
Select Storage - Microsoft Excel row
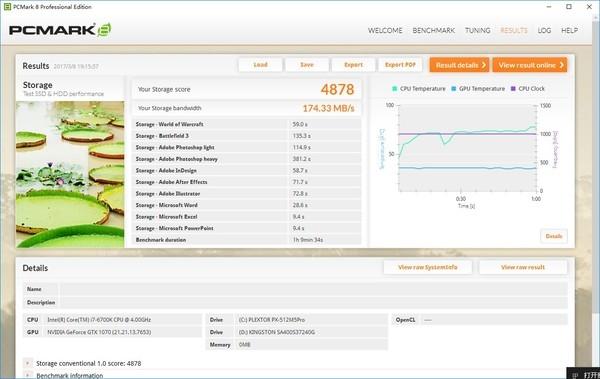point(247,217)
